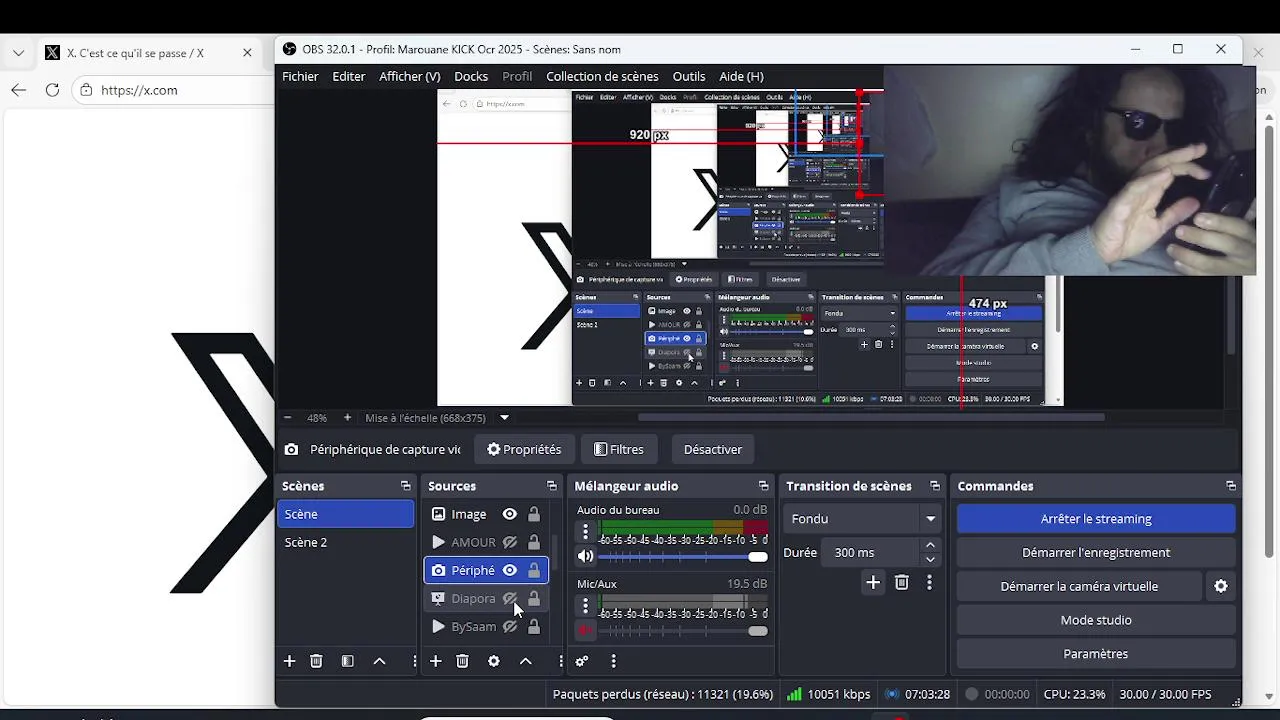Undock the Commandes panel

(1230, 486)
